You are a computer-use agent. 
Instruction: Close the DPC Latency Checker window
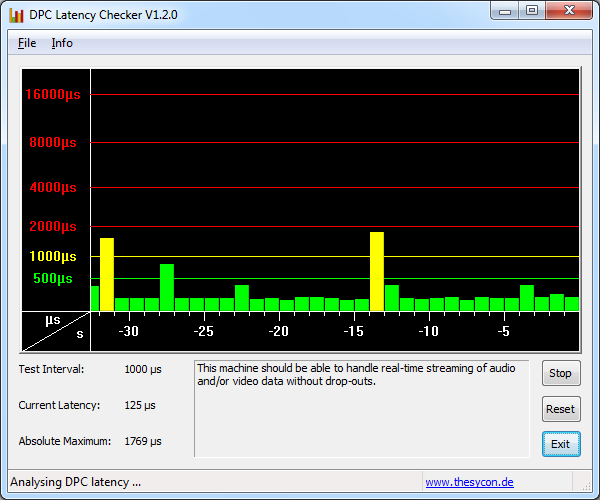tap(569, 11)
